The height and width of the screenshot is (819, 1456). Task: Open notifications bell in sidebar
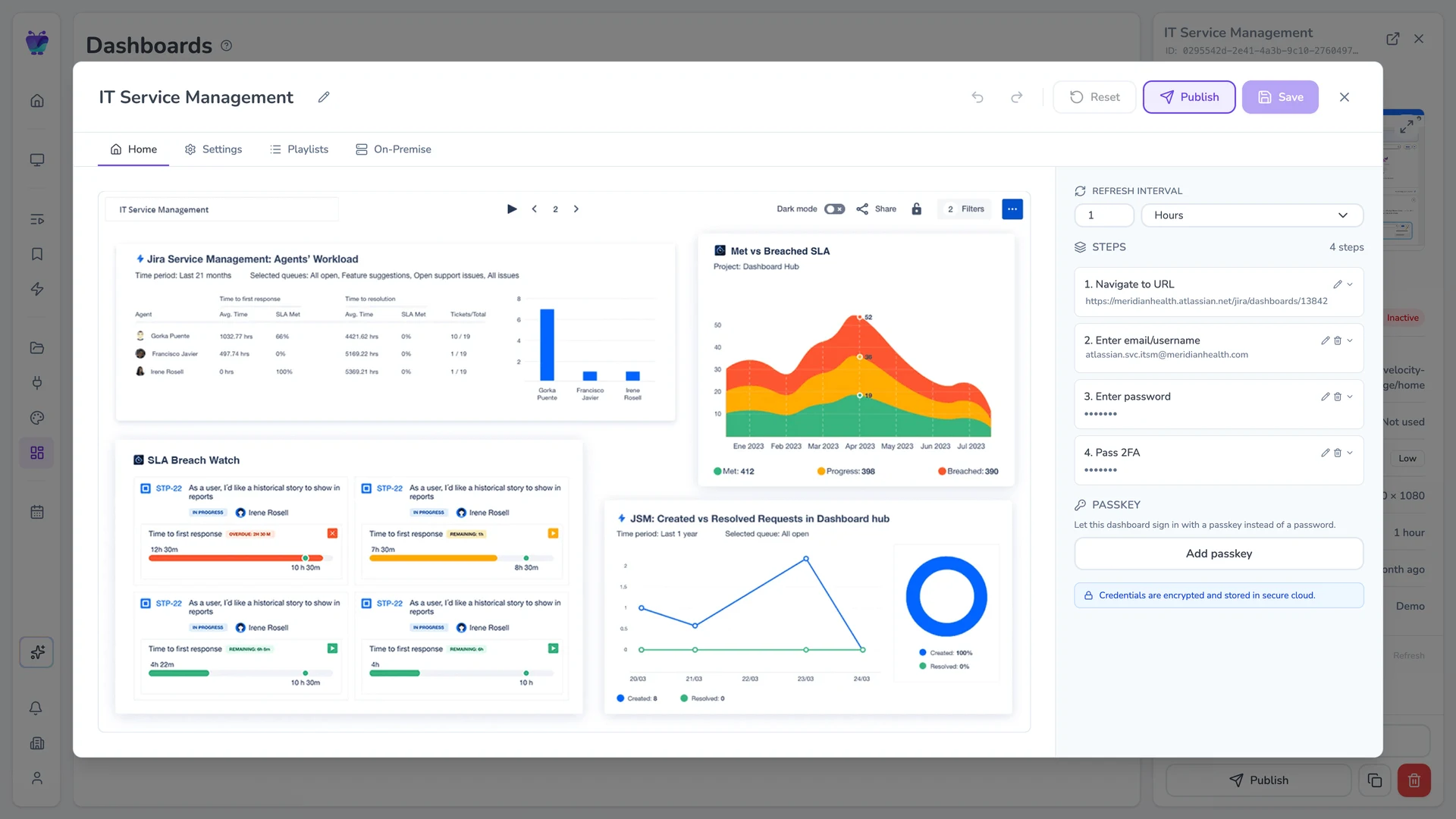[36, 708]
